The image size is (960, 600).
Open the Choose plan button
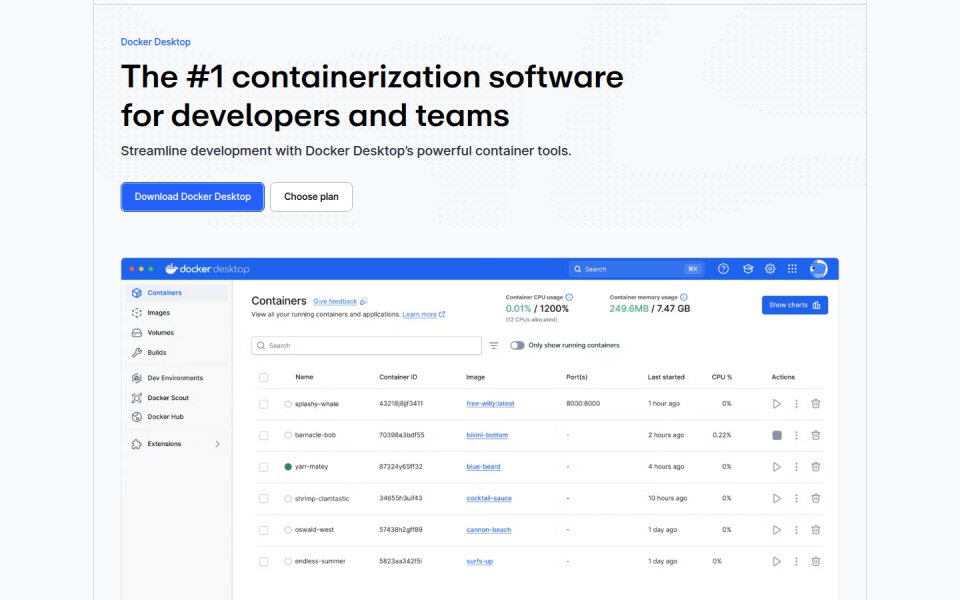click(311, 197)
